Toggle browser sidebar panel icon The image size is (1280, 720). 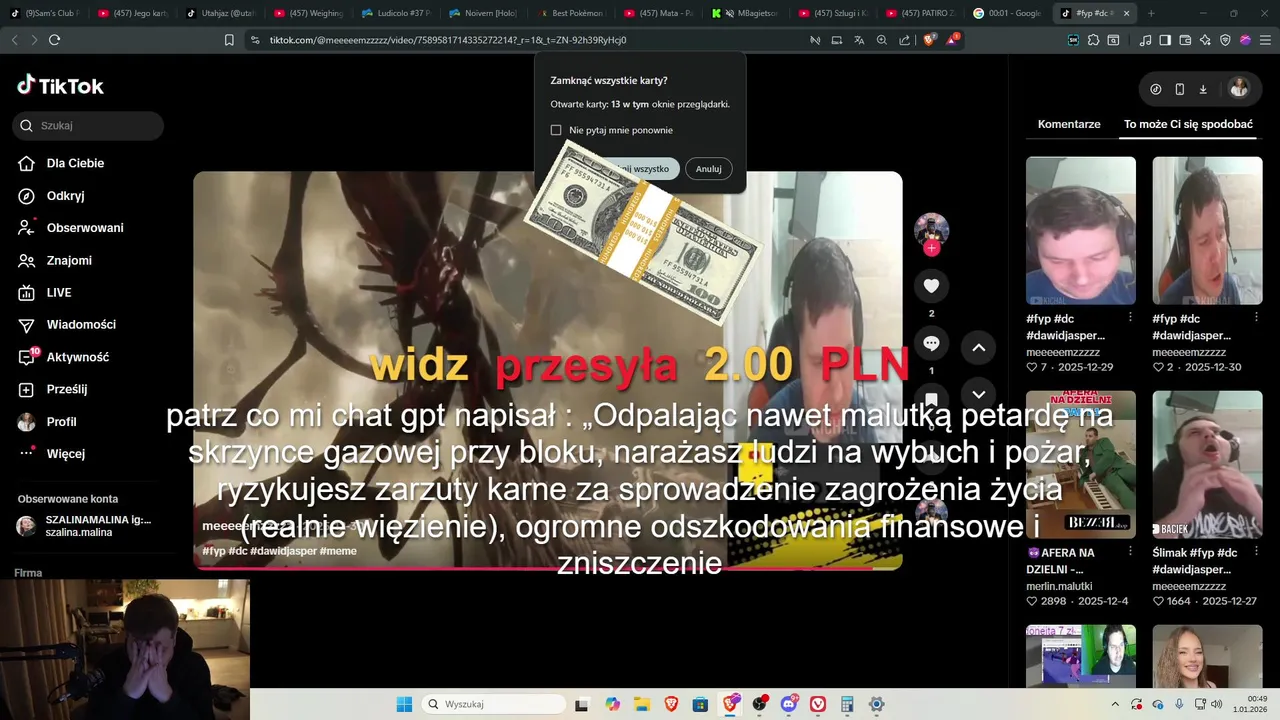pyautogui.click(x=1165, y=40)
